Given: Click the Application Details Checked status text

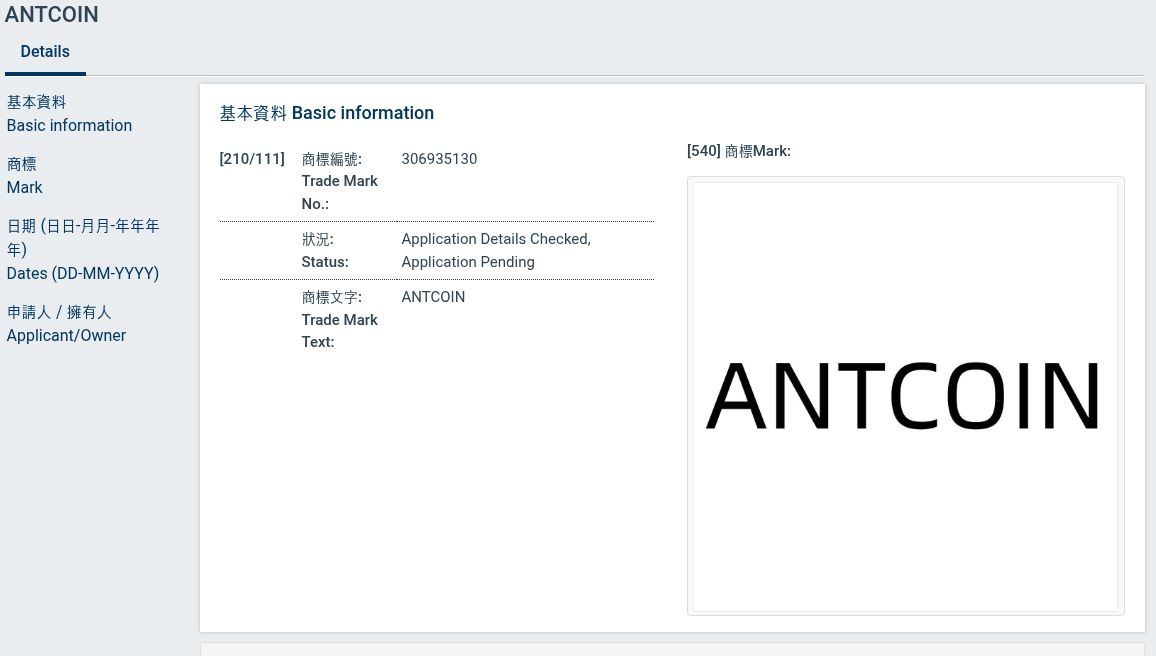Looking at the screenshot, I should click(x=496, y=239).
